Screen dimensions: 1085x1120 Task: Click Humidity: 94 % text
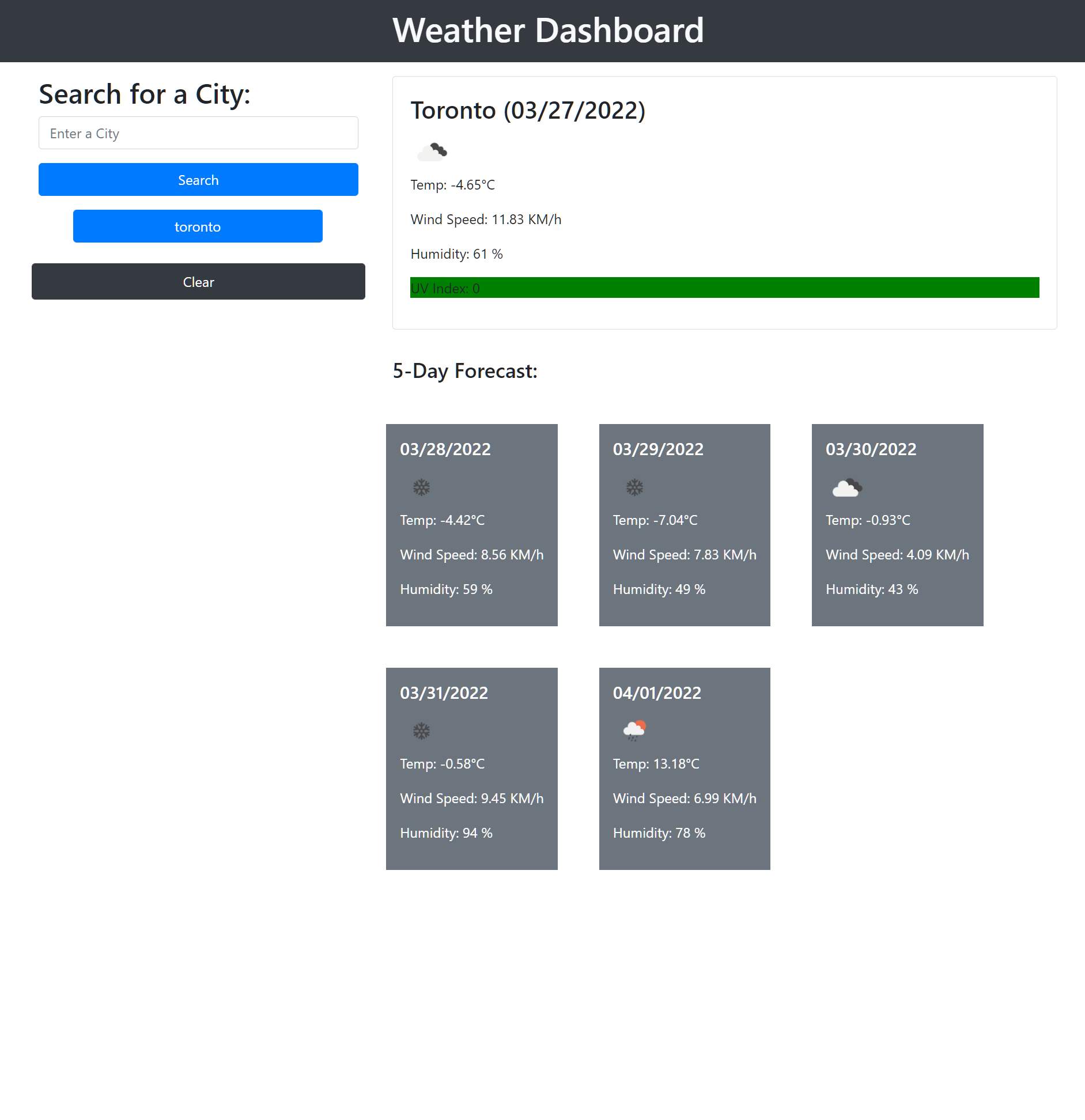coord(446,833)
